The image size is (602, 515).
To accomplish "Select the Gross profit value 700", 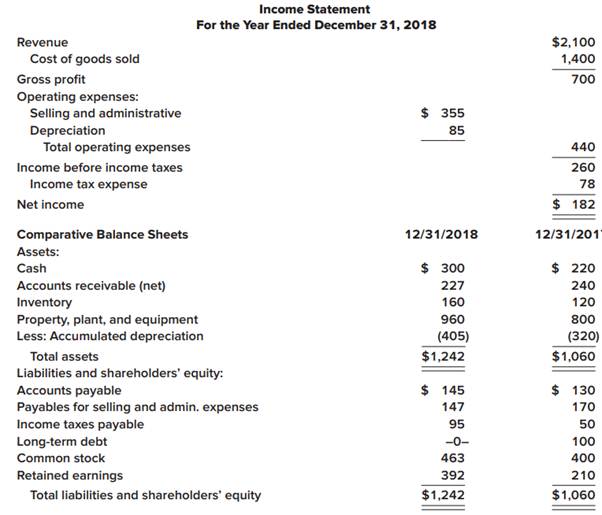I will pyautogui.click(x=583, y=79).
